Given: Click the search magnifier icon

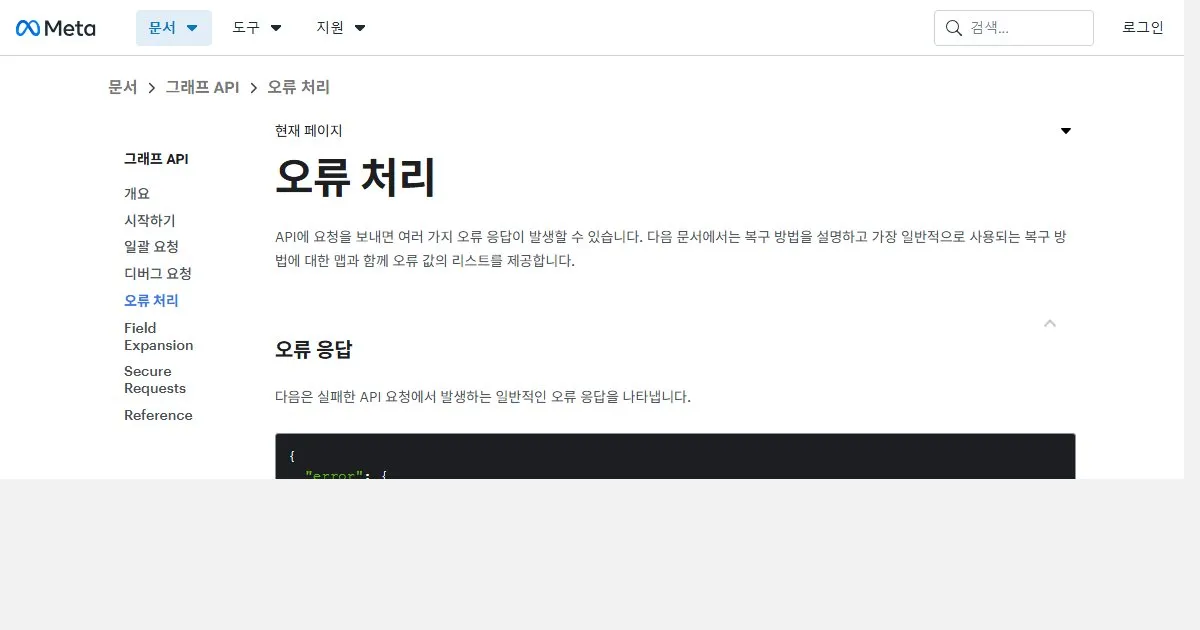Looking at the screenshot, I should click(x=953, y=28).
